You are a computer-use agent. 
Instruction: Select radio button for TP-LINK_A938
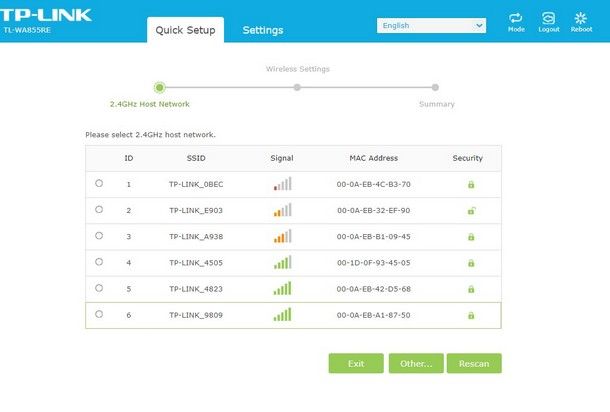(99, 235)
